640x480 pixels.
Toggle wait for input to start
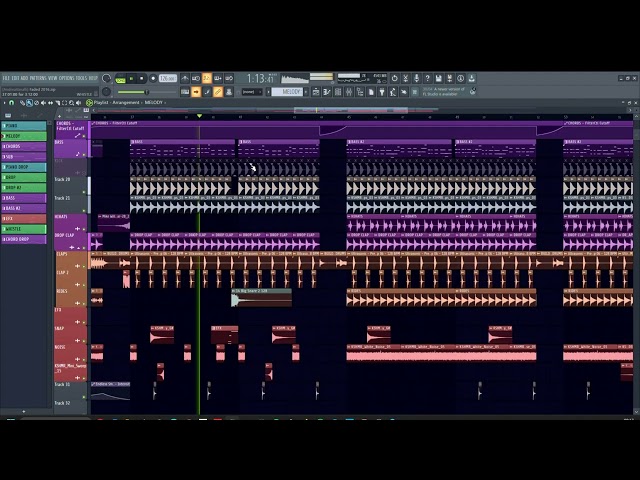196,78
